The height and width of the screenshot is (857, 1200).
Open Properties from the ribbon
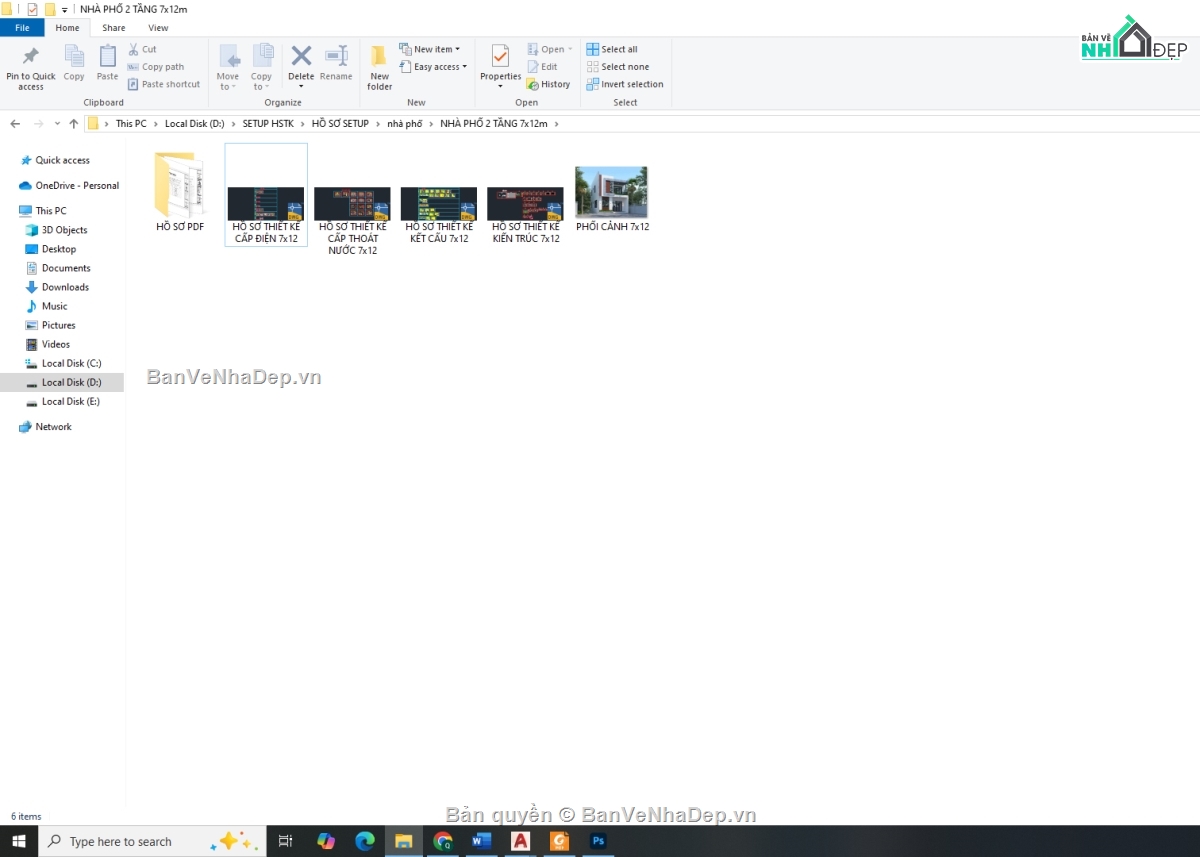(500, 57)
